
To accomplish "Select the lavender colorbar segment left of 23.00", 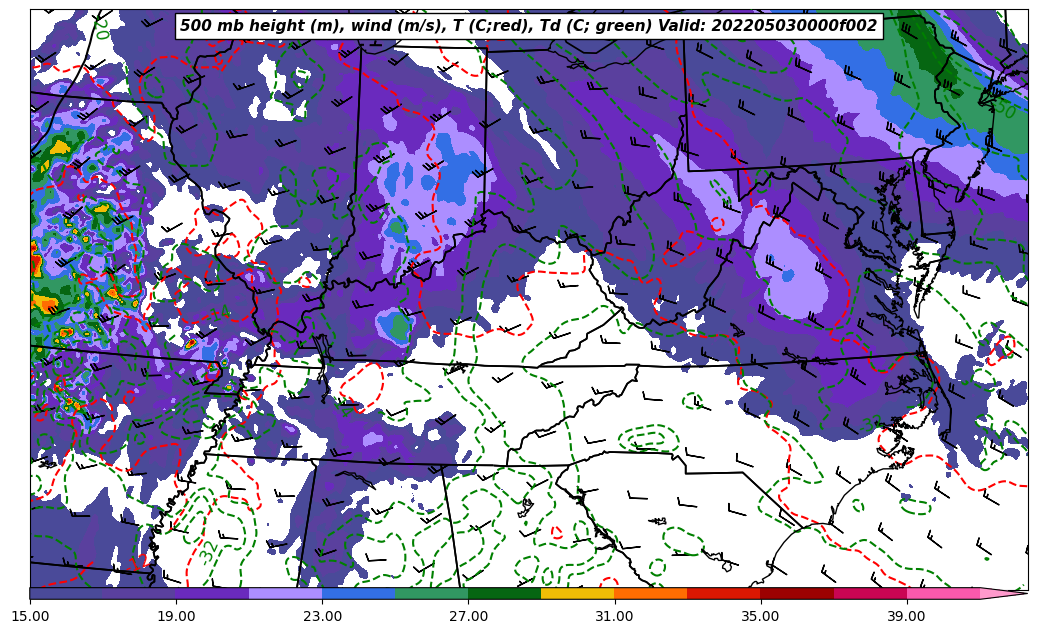I will pyautogui.click(x=286, y=593).
